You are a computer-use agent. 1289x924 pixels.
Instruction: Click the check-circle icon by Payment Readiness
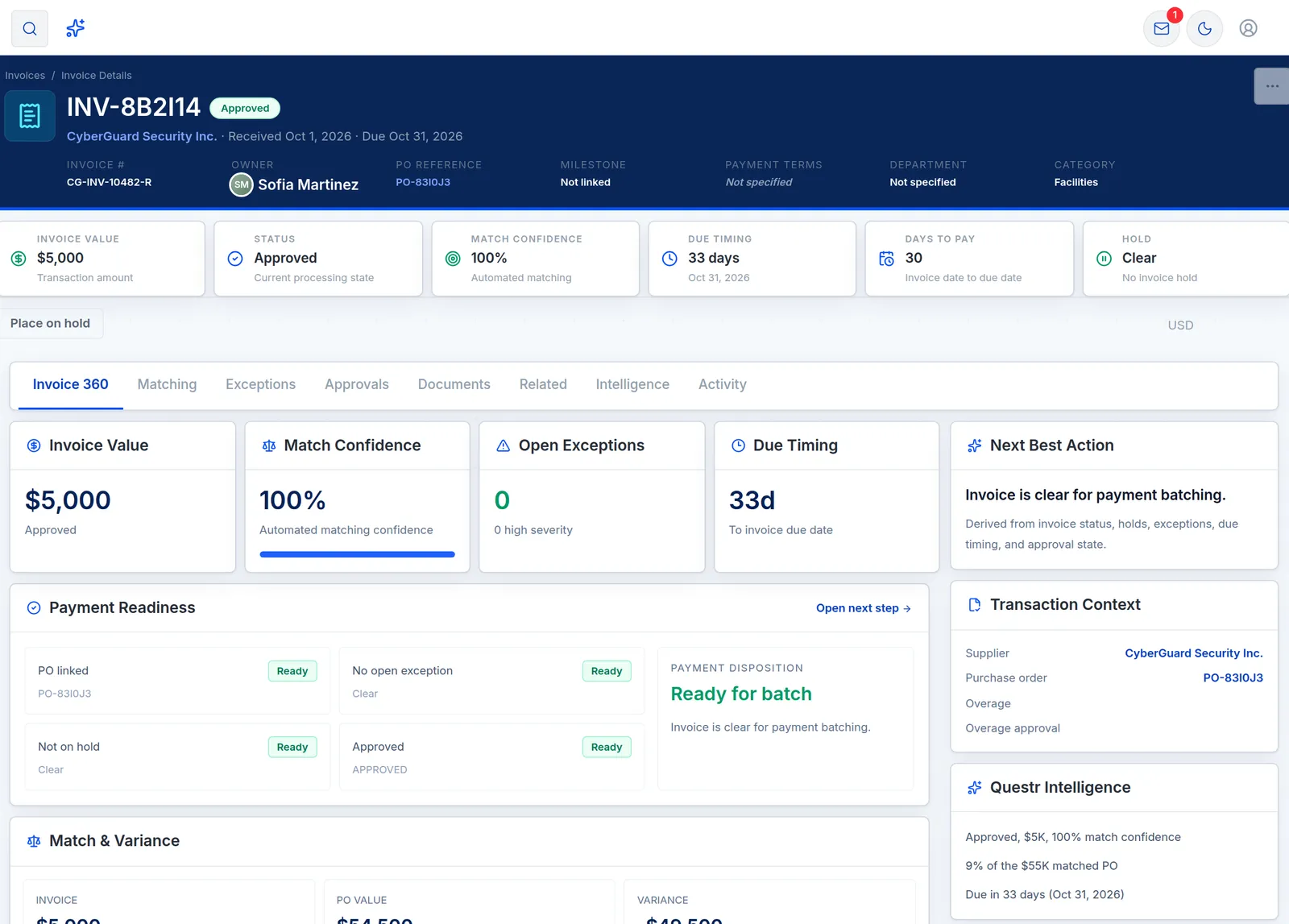pos(34,608)
